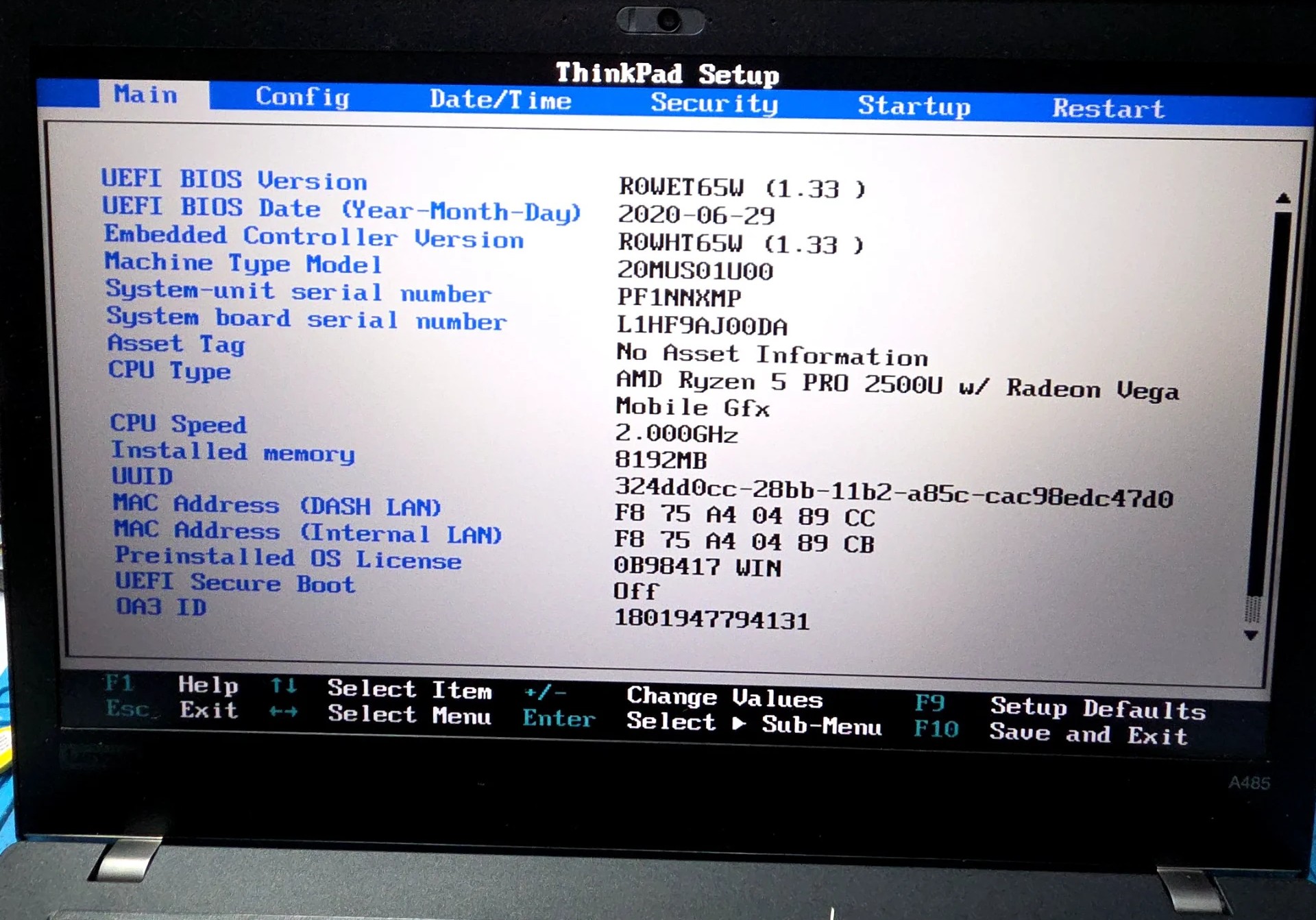The width and height of the screenshot is (1316, 920).
Task: Click the AMD Ryzen 5 PRO 2500U value
Action: pyautogui.click(x=898, y=385)
